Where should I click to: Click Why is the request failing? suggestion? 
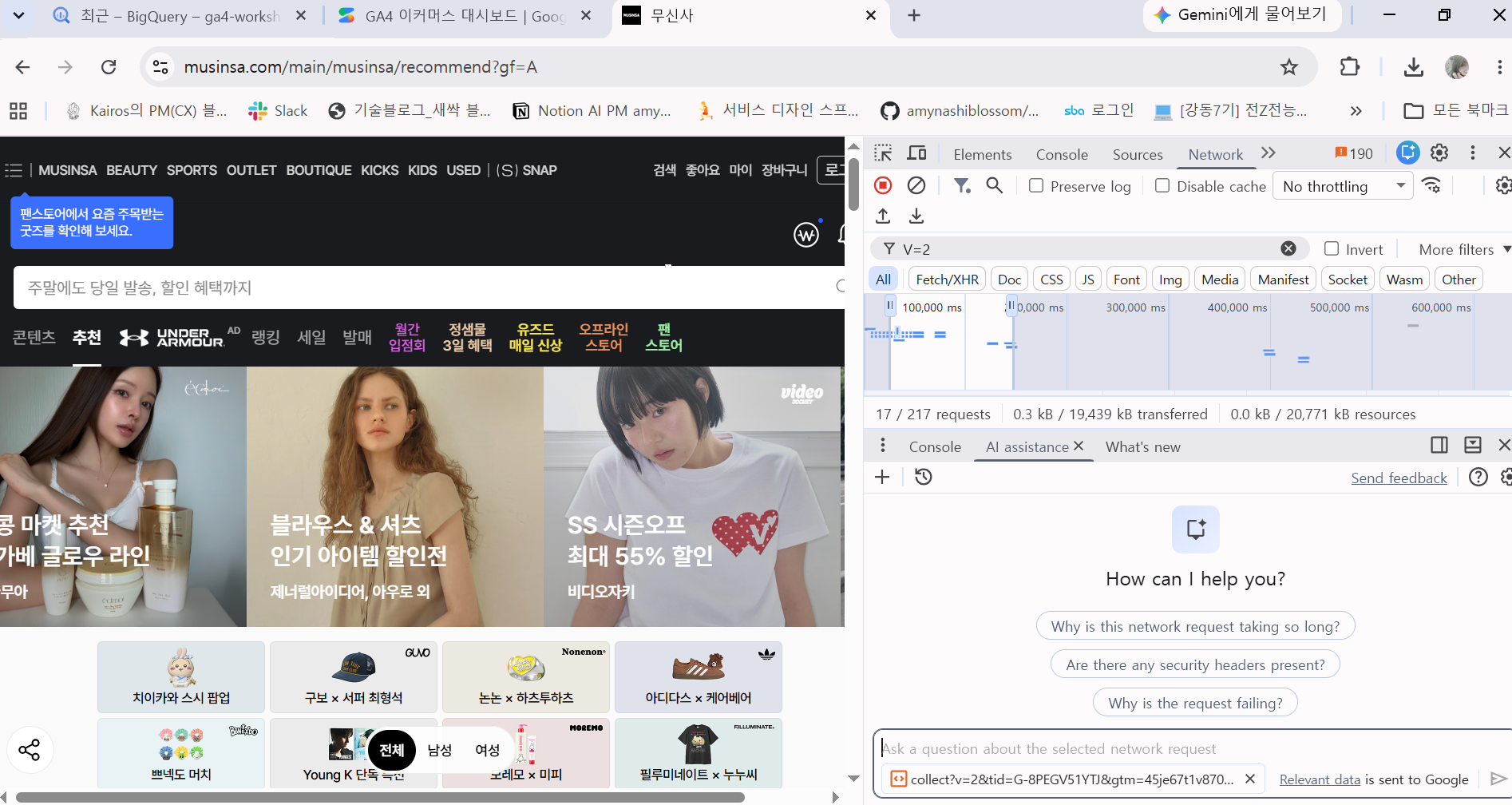click(1195, 703)
